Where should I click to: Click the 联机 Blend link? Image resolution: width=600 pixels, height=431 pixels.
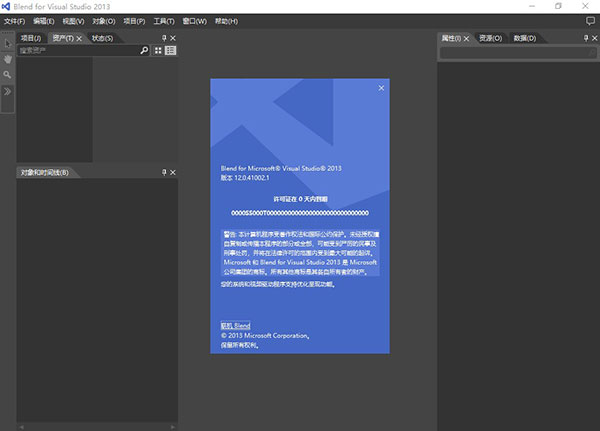tap(235, 326)
